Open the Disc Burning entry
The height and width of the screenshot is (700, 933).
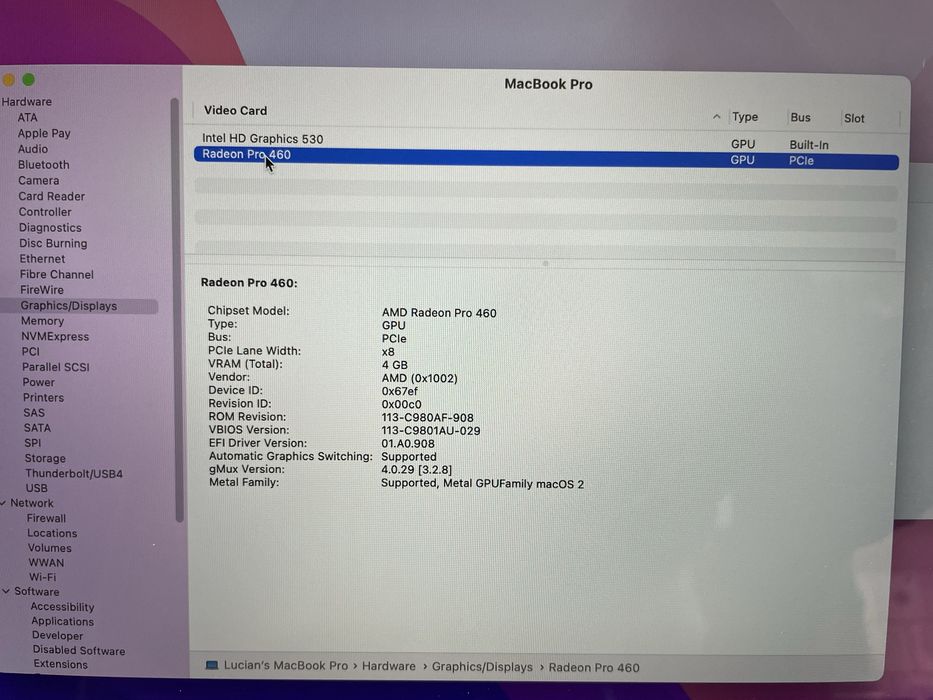coord(53,243)
